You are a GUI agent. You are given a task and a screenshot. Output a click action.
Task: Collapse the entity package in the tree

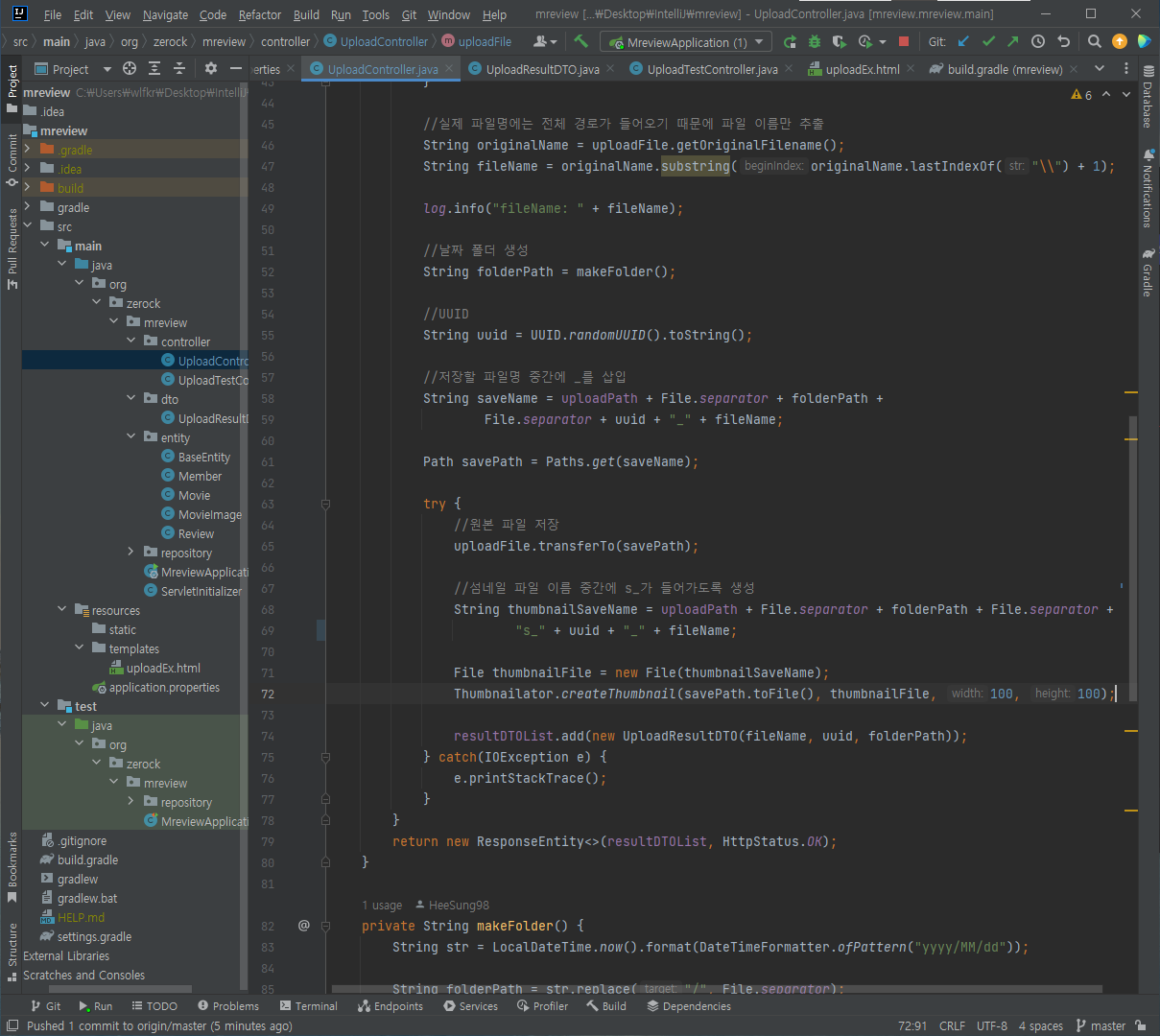131,437
